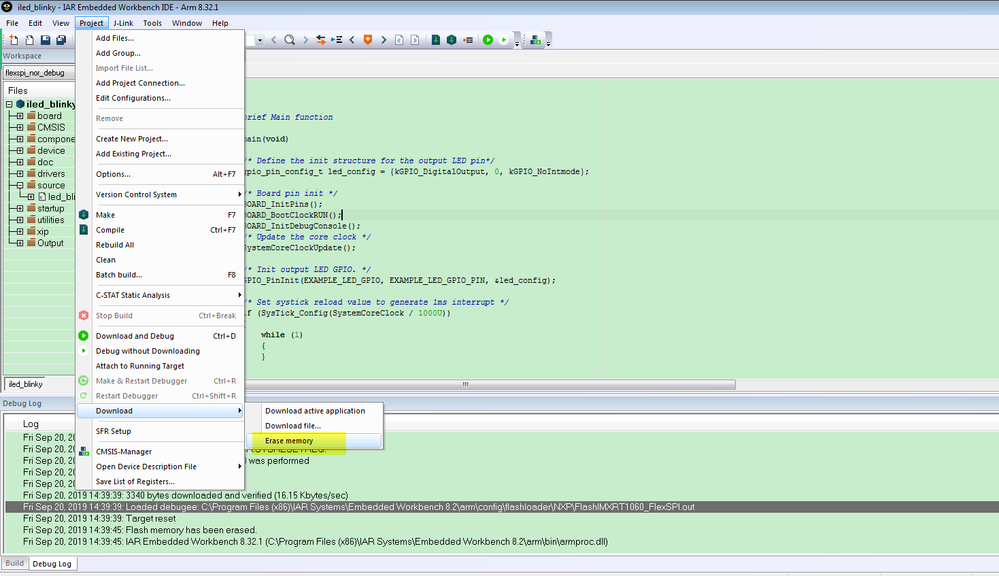The width and height of the screenshot is (999, 576).
Task: Click the Find magnifier toolbar icon
Action: [x=289, y=40]
